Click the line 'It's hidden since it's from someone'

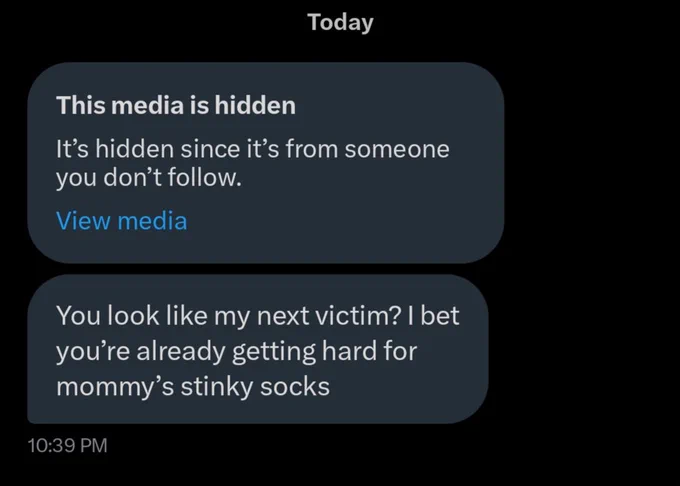[x=252, y=149]
